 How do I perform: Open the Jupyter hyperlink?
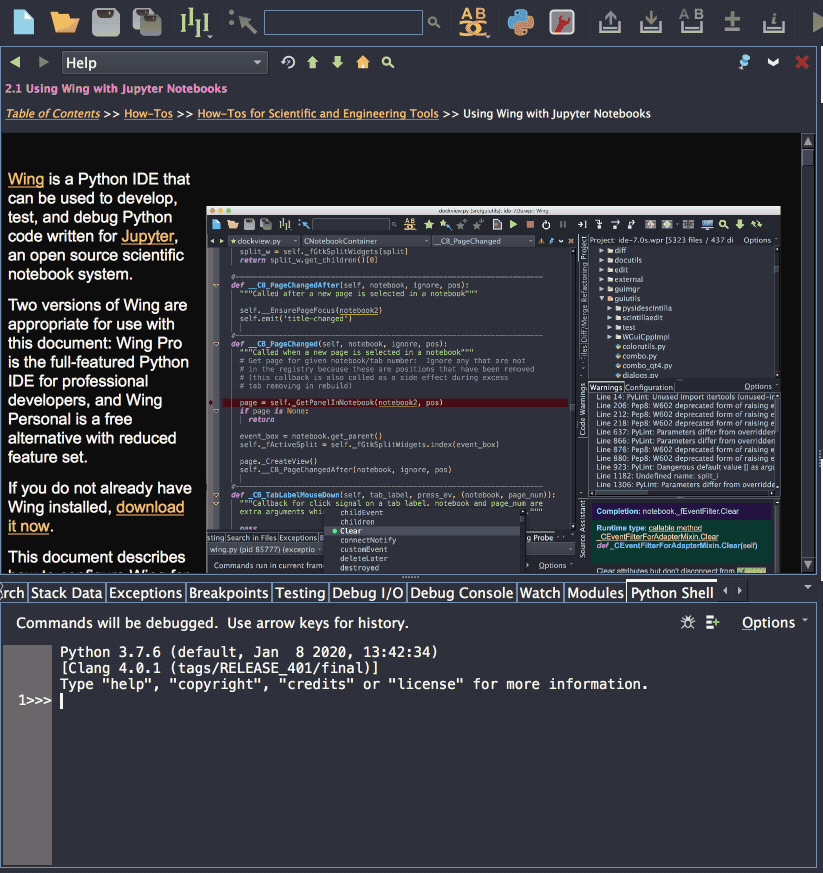(148, 236)
